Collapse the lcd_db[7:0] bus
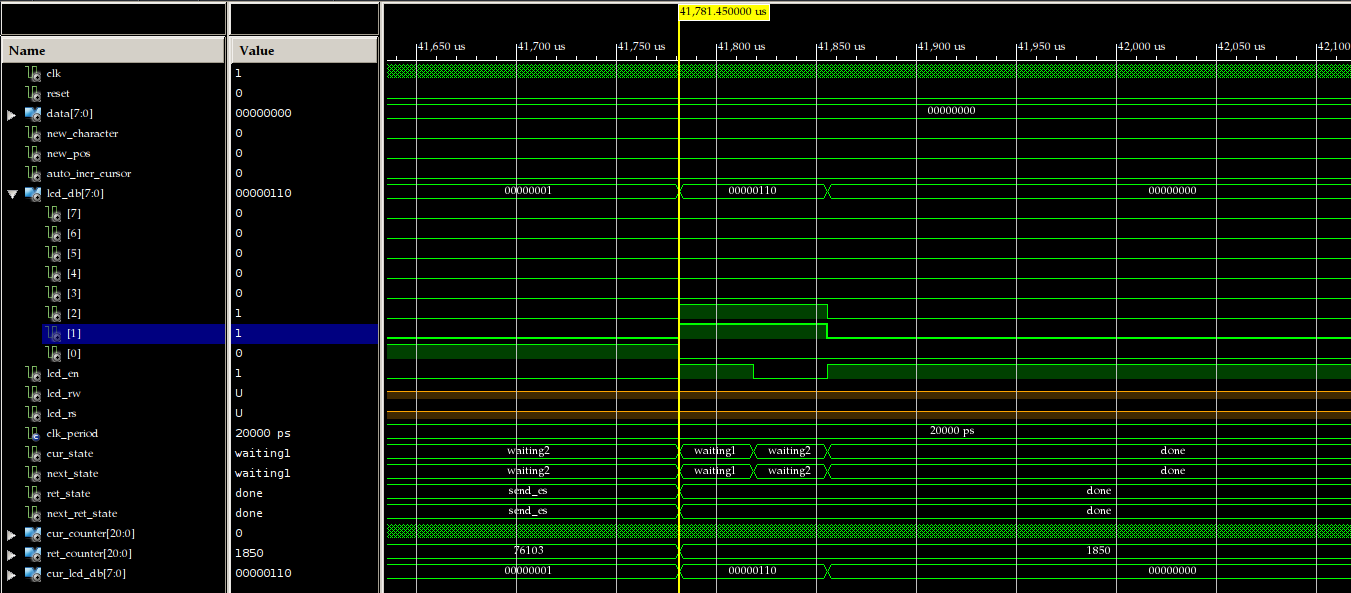This screenshot has height=593, width=1351. [12, 194]
